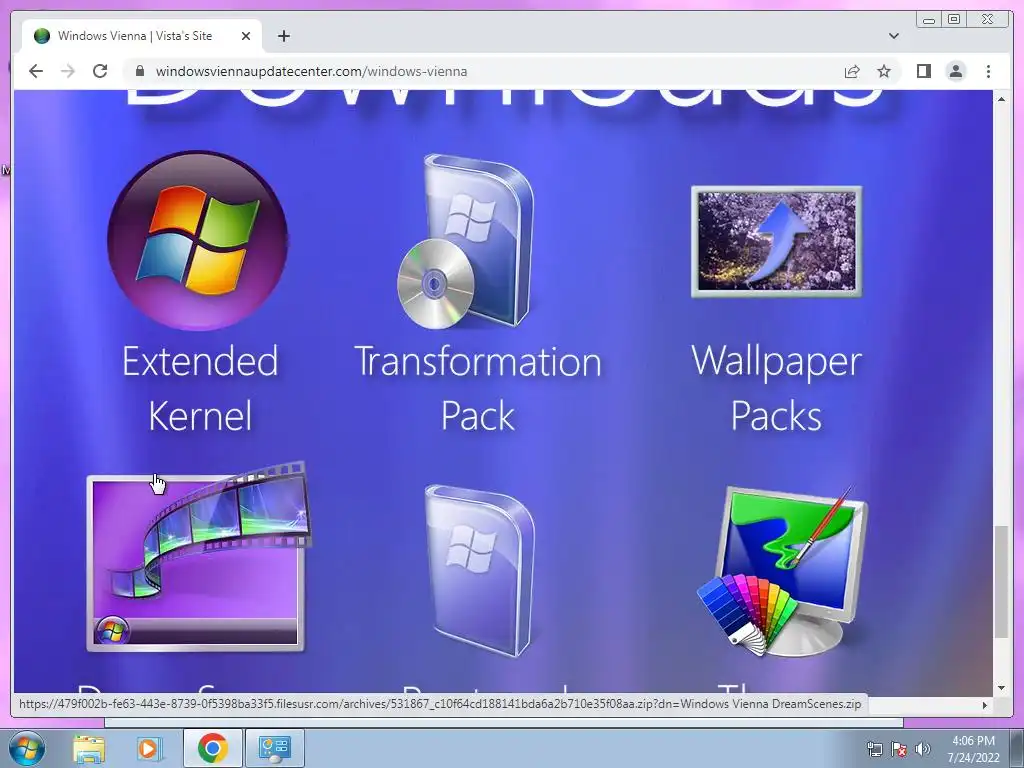1024x768 pixels.
Task: Click the Show desktop button
Action: click(1017, 748)
